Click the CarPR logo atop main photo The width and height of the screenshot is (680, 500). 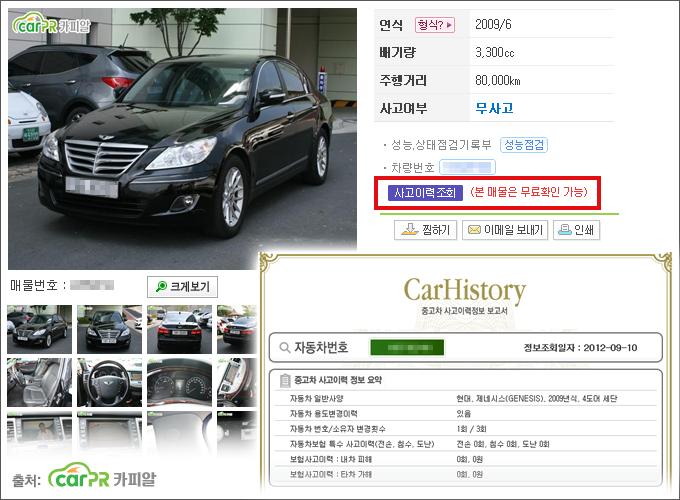(51, 24)
